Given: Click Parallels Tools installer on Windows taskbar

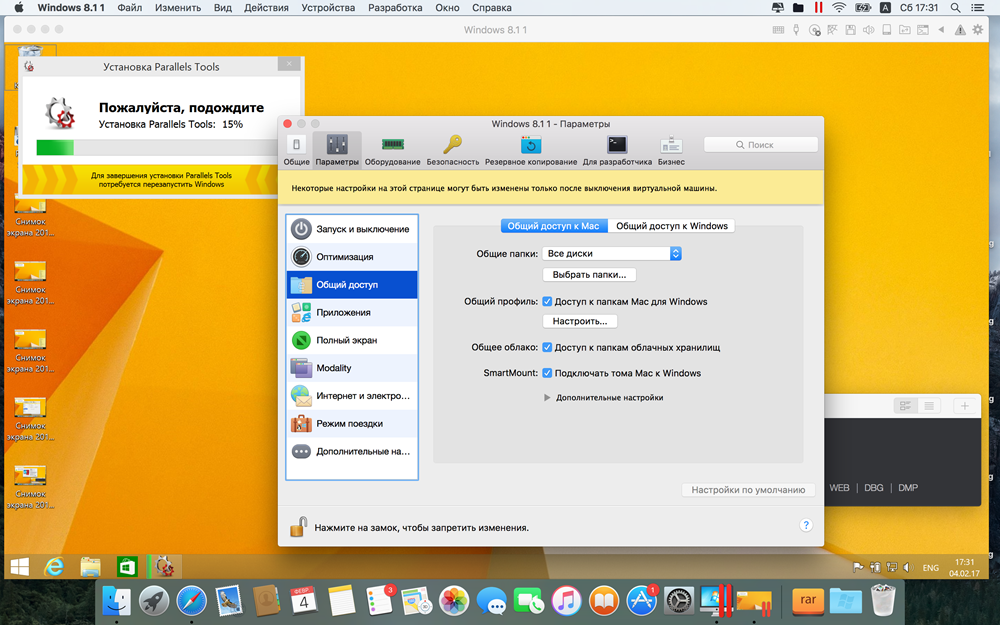Looking at the screenshot, I should pyautogui.click(x=164, y=566).
